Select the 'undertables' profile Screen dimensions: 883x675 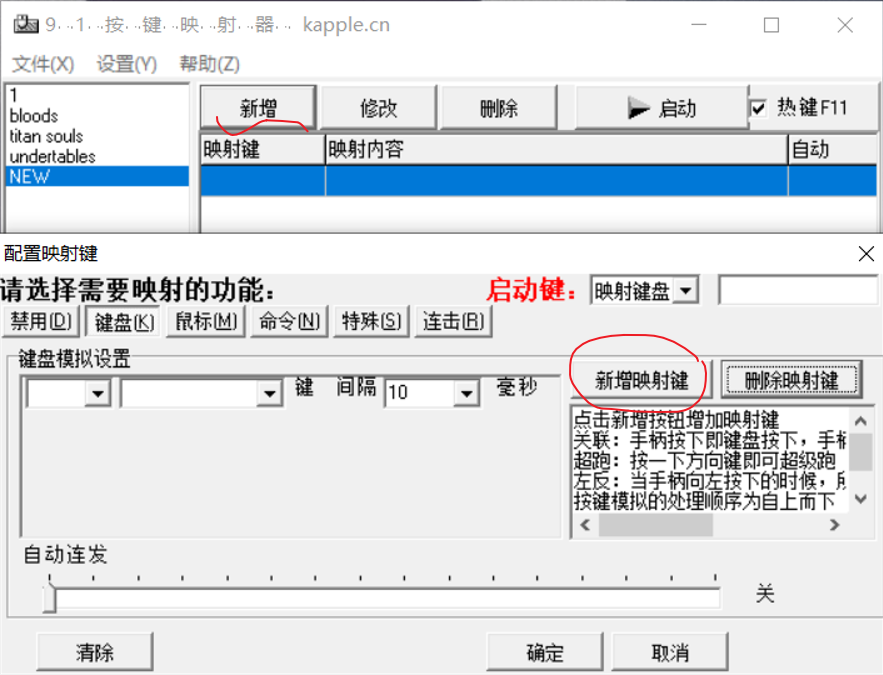tap(97, 156)
